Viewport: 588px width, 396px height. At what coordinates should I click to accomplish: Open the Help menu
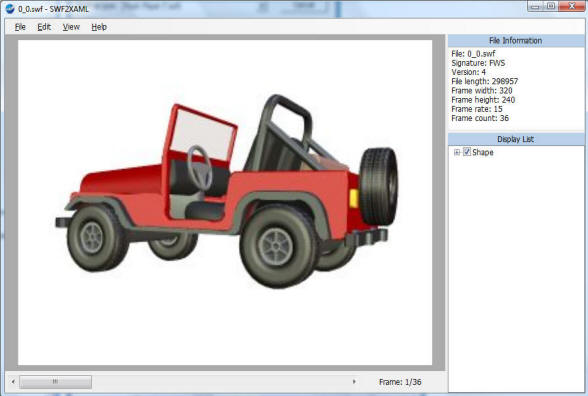[99, 27]
